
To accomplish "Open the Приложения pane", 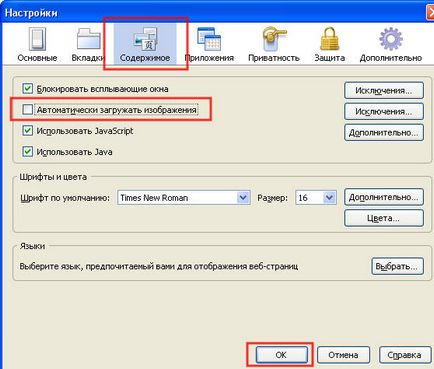I will [x=209, y=45].
